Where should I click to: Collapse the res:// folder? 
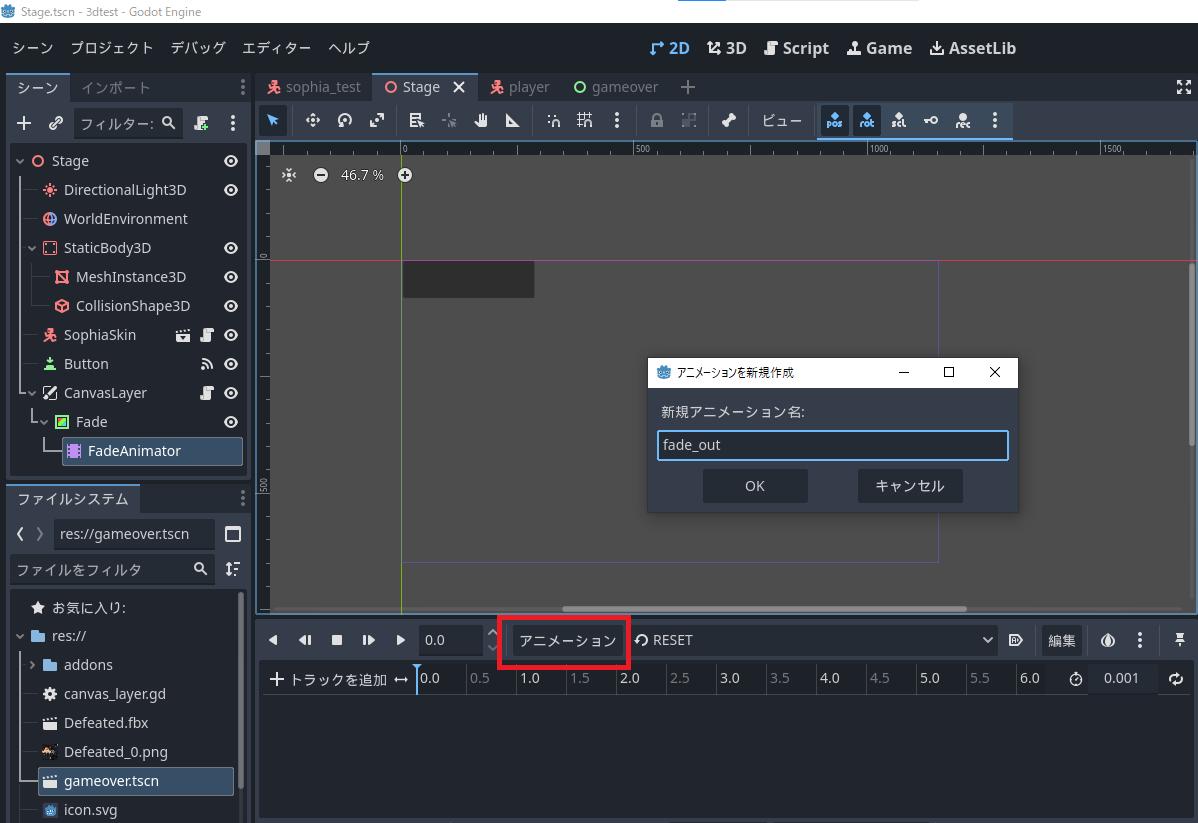click(x=20, y=636)
